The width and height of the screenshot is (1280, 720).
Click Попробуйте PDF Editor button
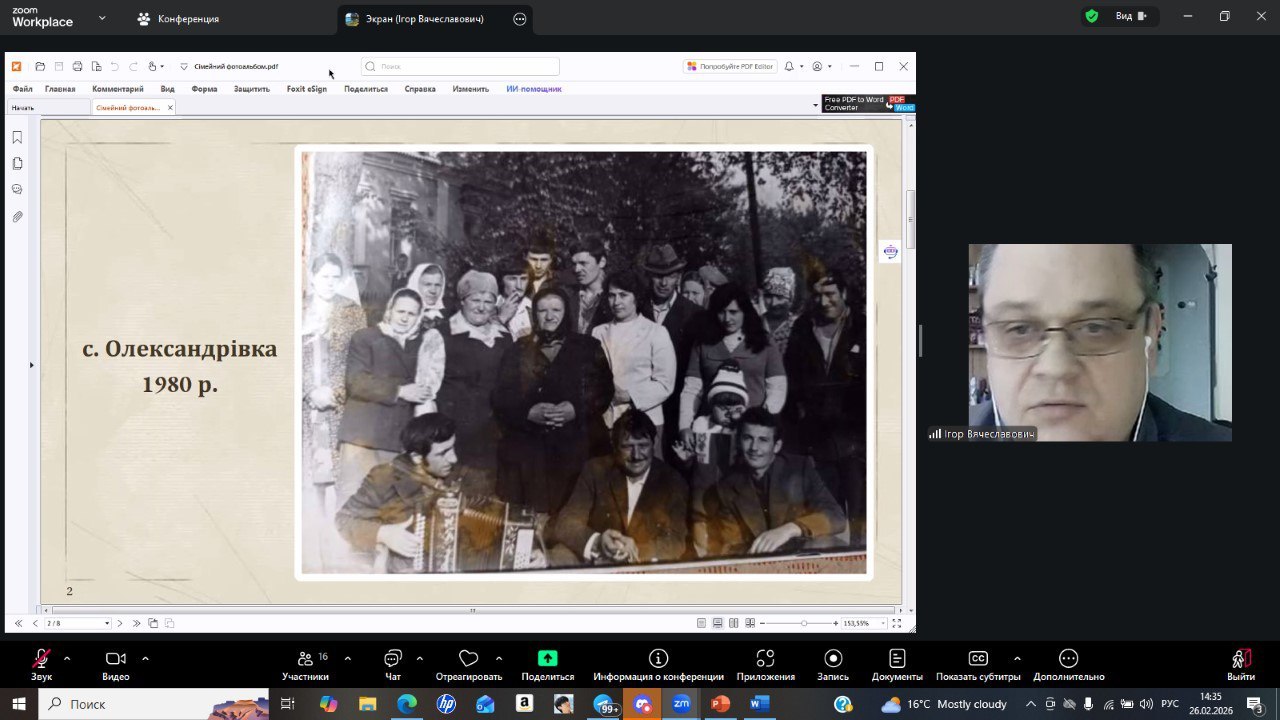730,67
